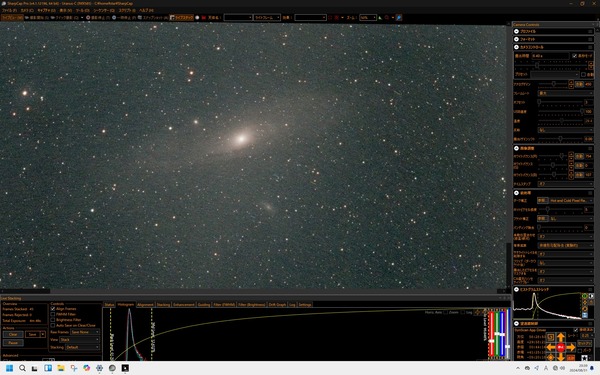Open the Drift Graph tab
The width and height of the screenshot is (600, 375).
(x=277, y=305)
